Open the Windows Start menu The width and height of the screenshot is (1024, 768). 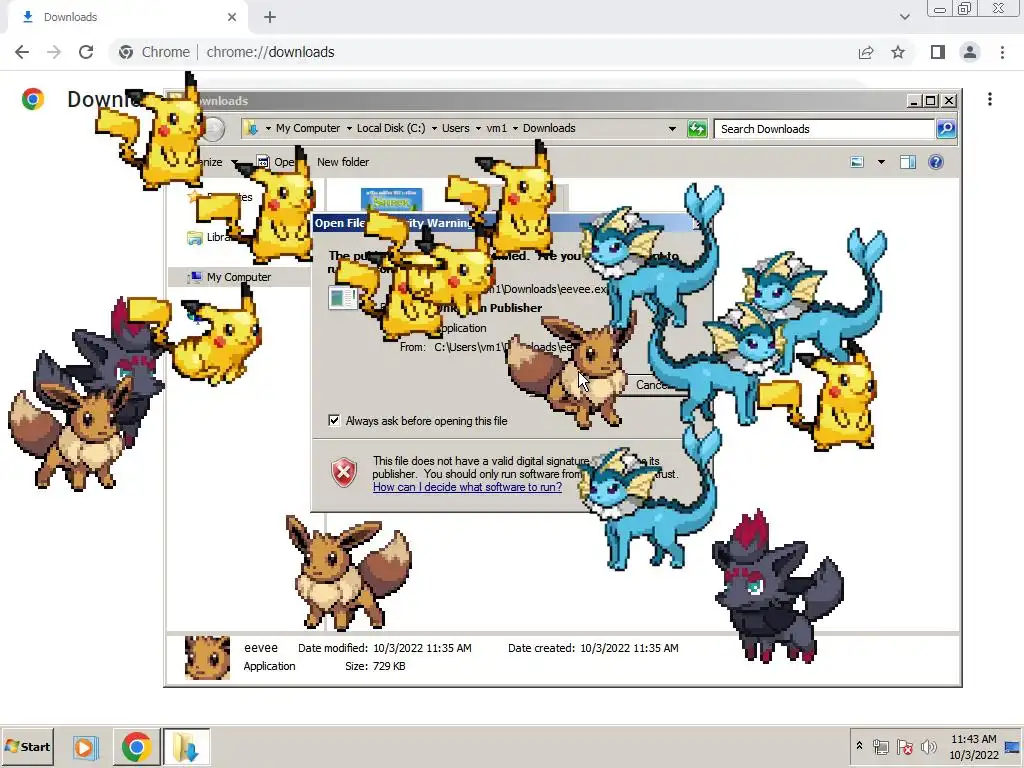(27, 746)
